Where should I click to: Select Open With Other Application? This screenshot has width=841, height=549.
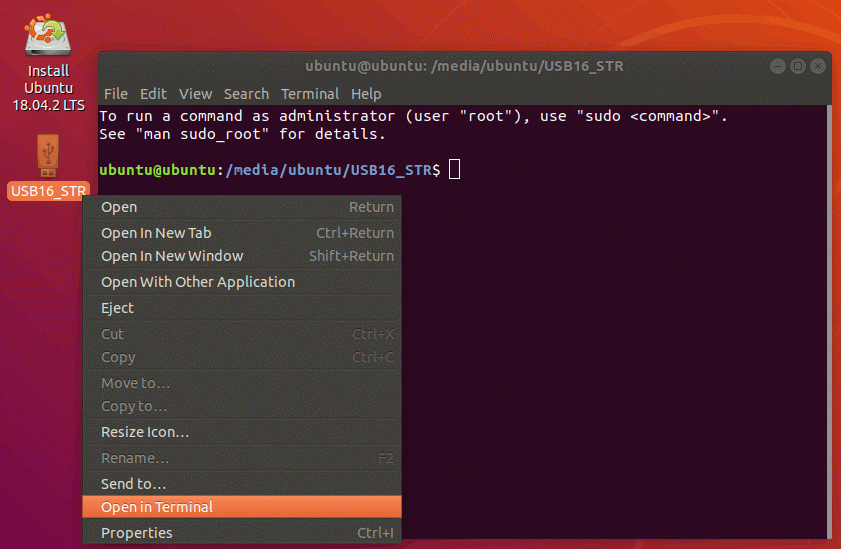242,282
